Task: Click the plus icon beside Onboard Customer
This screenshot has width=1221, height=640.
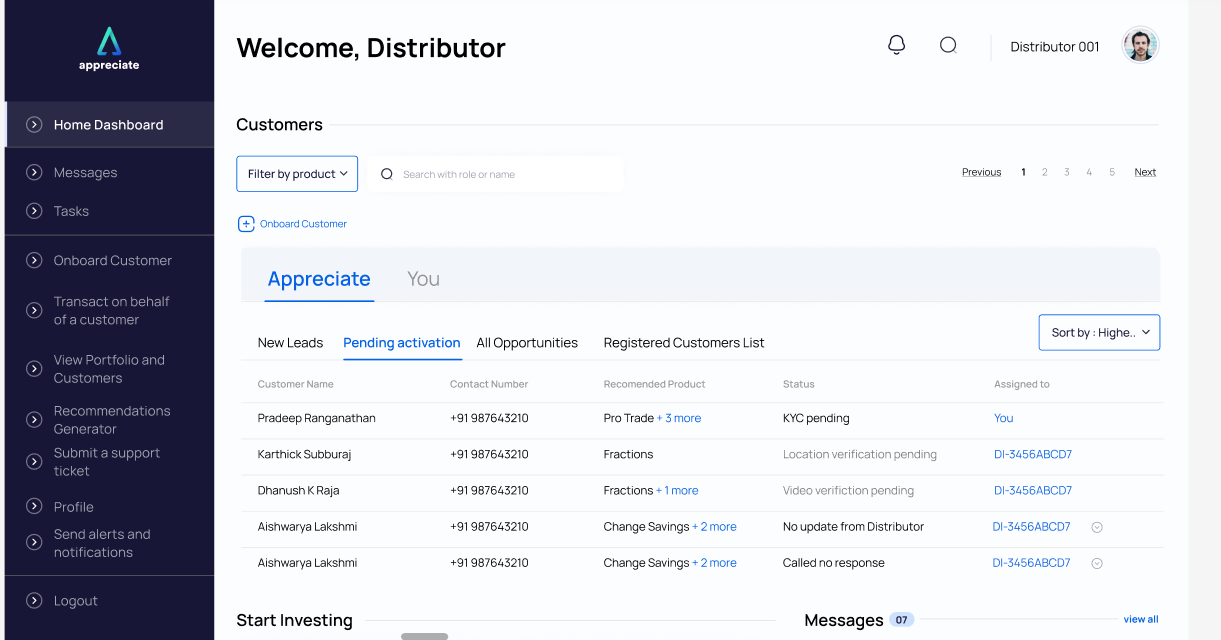Action: (x=246, y=224)
